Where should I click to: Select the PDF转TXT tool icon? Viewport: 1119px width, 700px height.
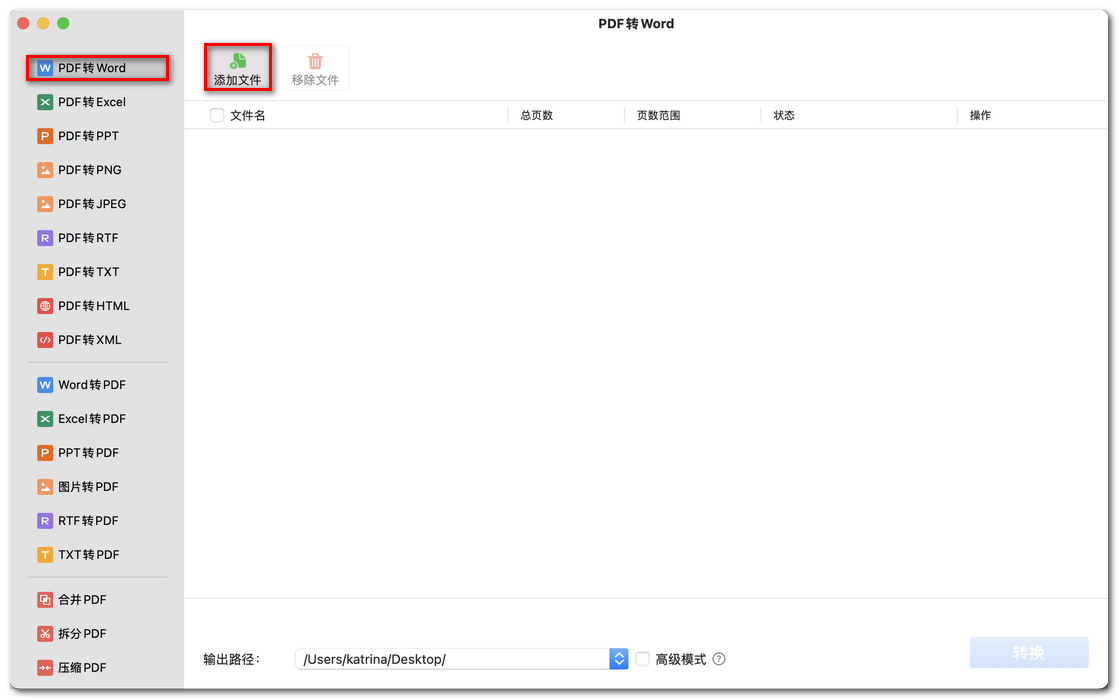coord(47,271)
